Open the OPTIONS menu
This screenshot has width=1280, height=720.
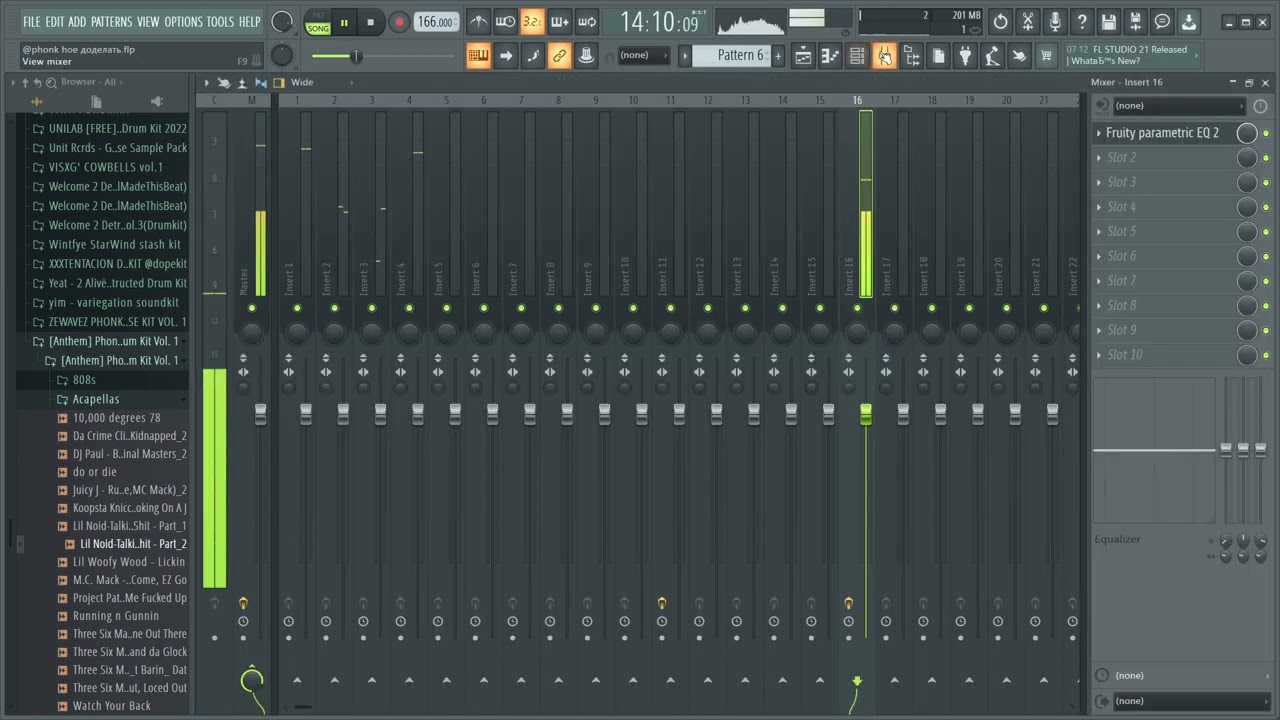click(x=183, y=21)
